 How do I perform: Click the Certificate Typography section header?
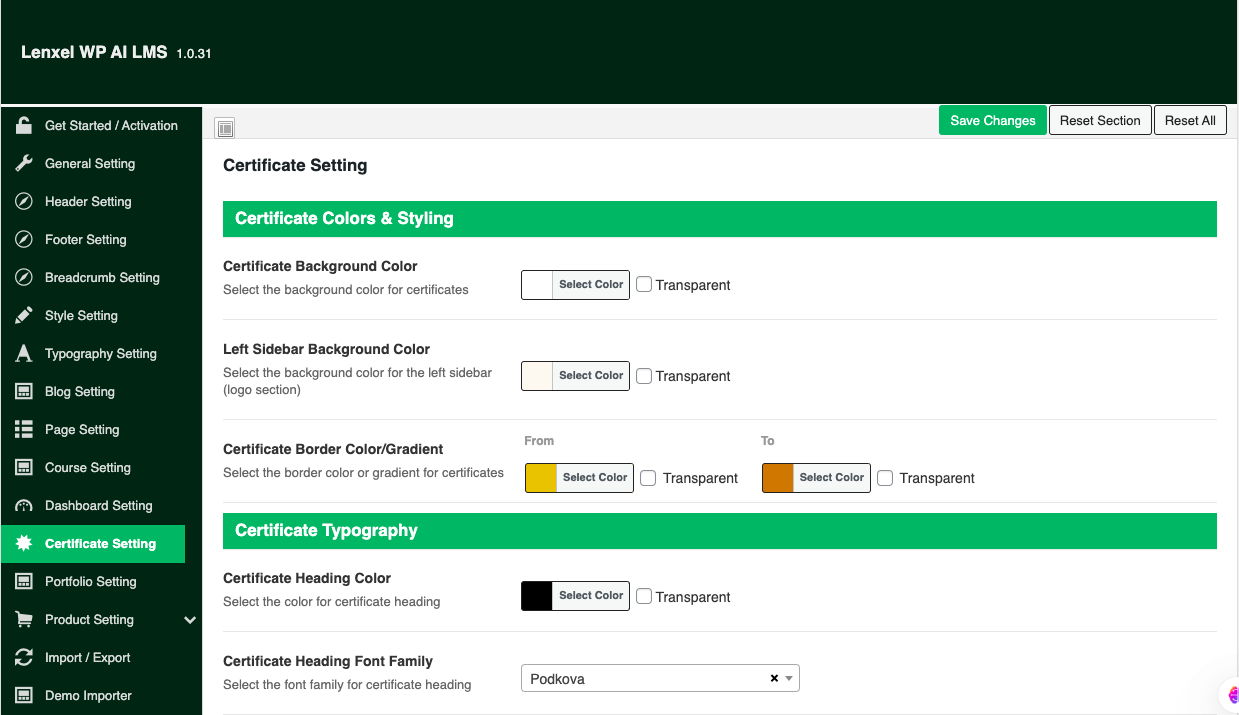click(720, 531)
